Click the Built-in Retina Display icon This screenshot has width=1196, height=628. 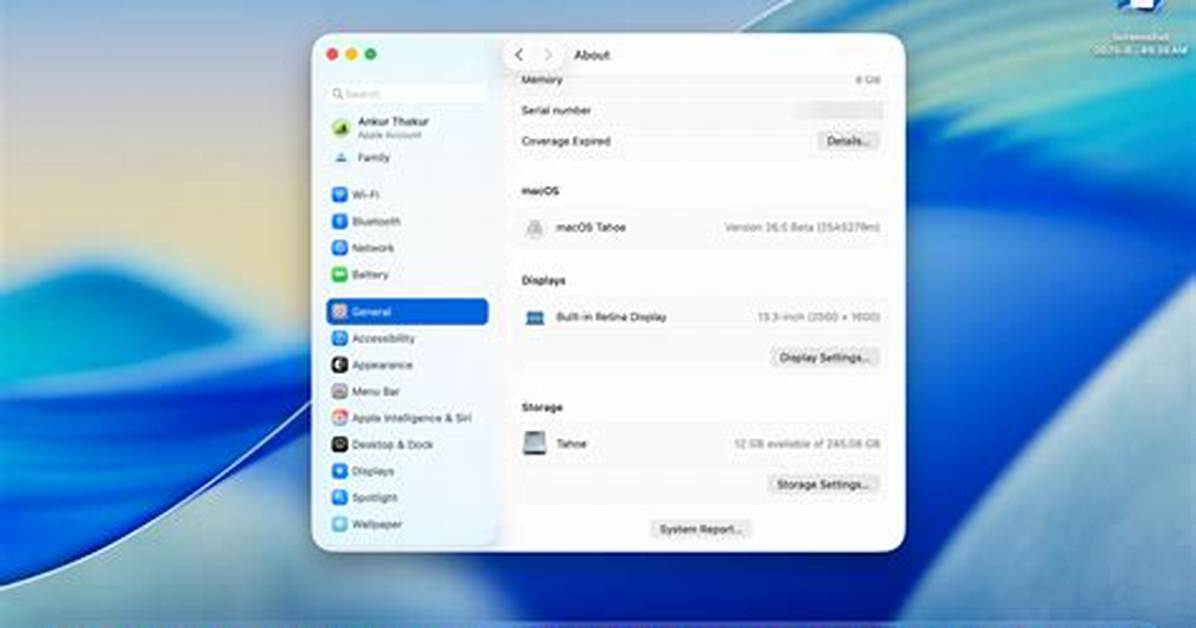click(535, 317)
